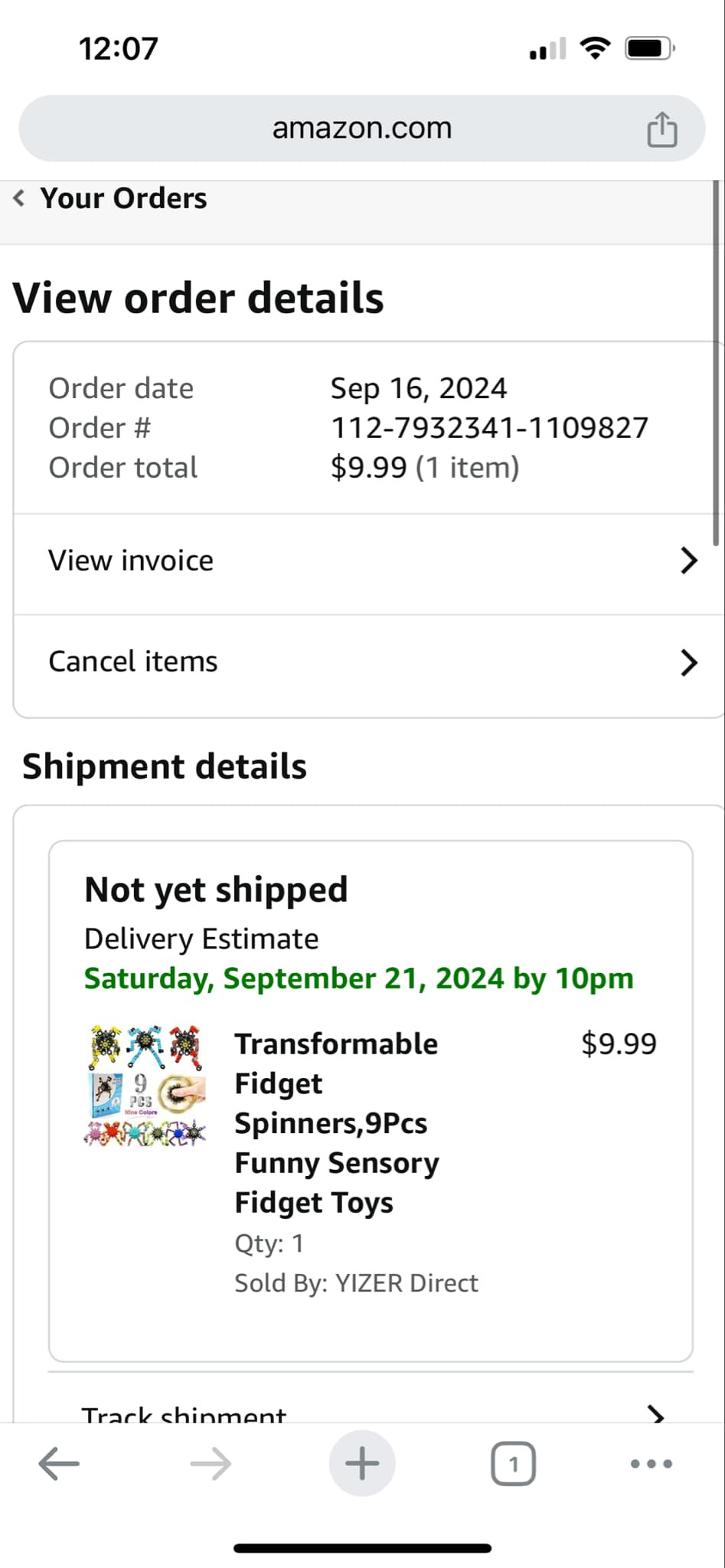
Task: Tap the share icon in address bar
Action: tap(662, 129)
